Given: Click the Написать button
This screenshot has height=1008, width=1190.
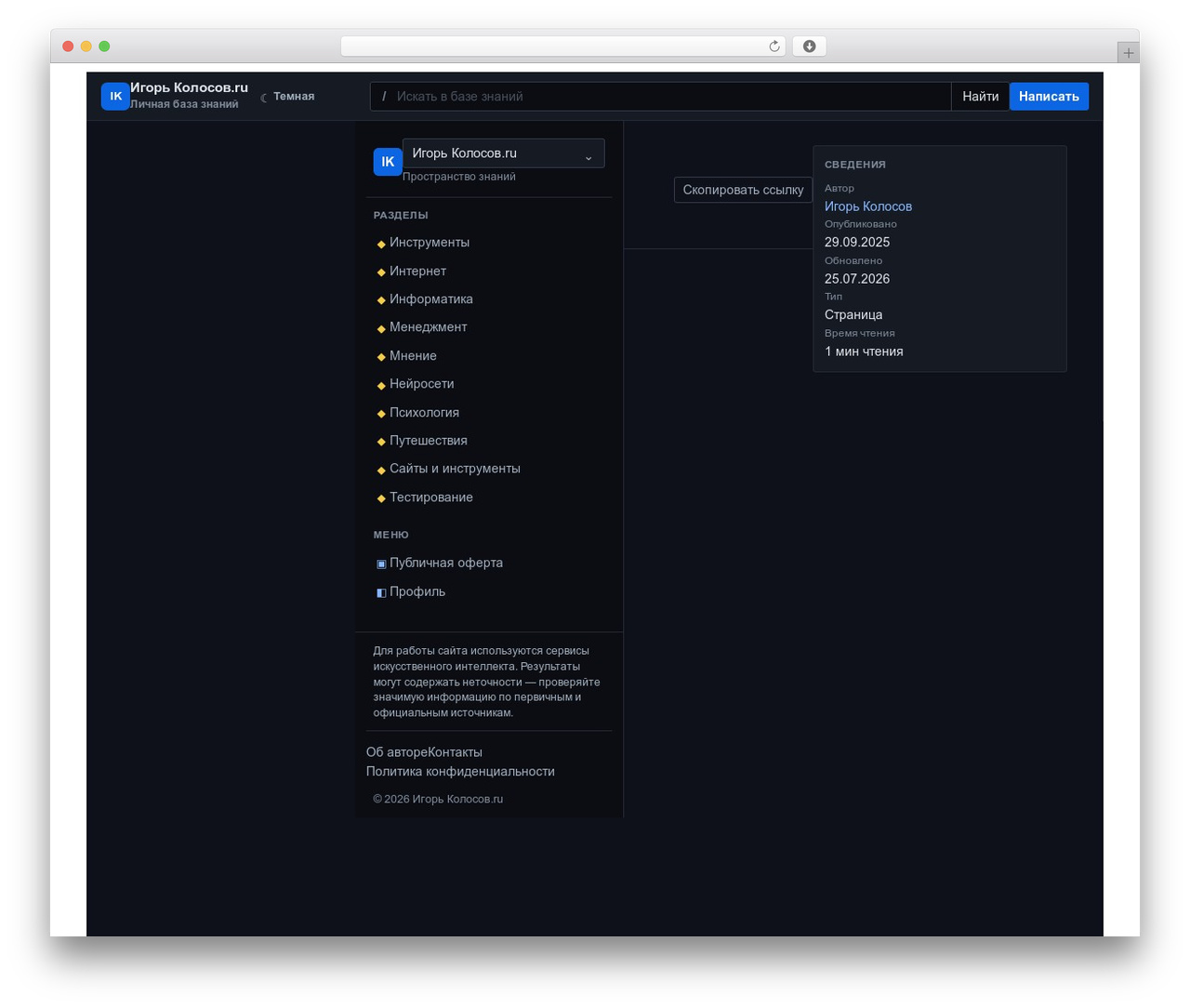Looking at the screenshot, I should pos(1049,97).
